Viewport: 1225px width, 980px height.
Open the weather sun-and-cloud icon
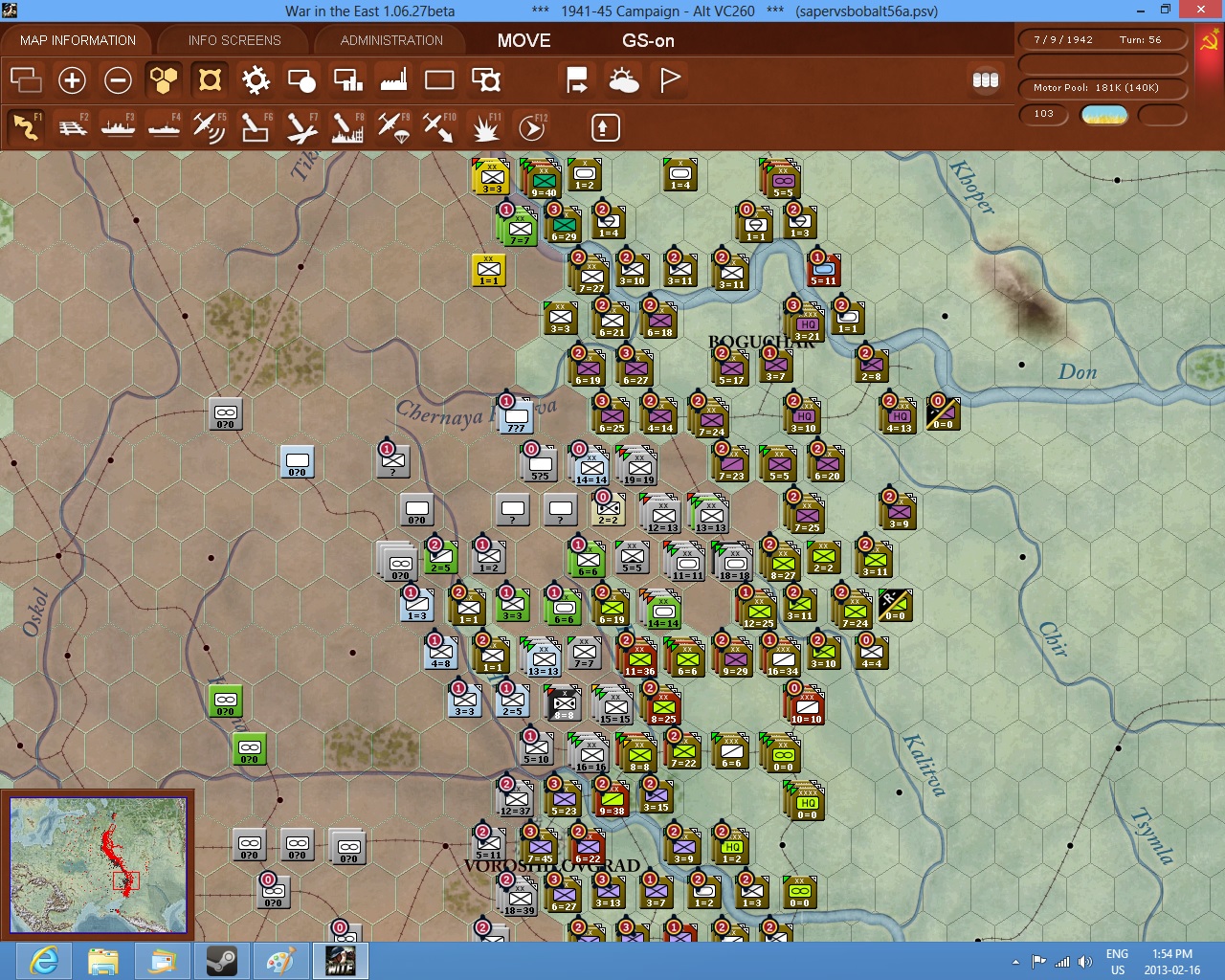pyautogui.click(x=623, y=79)
